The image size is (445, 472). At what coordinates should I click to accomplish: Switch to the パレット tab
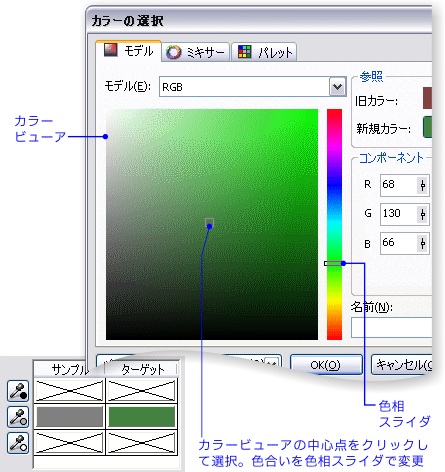(x=264, y=52)
